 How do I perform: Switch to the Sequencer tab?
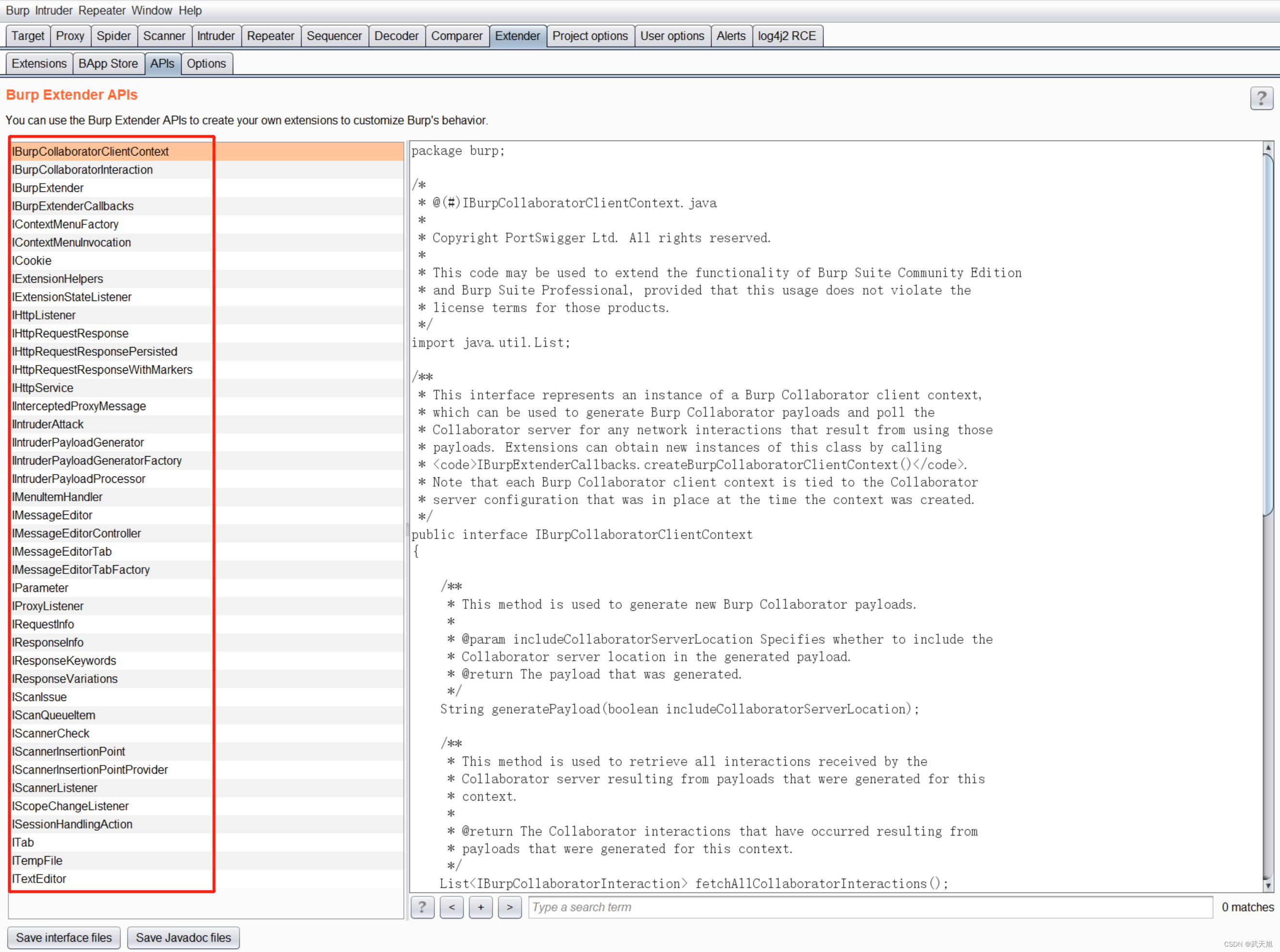[x=334, y=36]
